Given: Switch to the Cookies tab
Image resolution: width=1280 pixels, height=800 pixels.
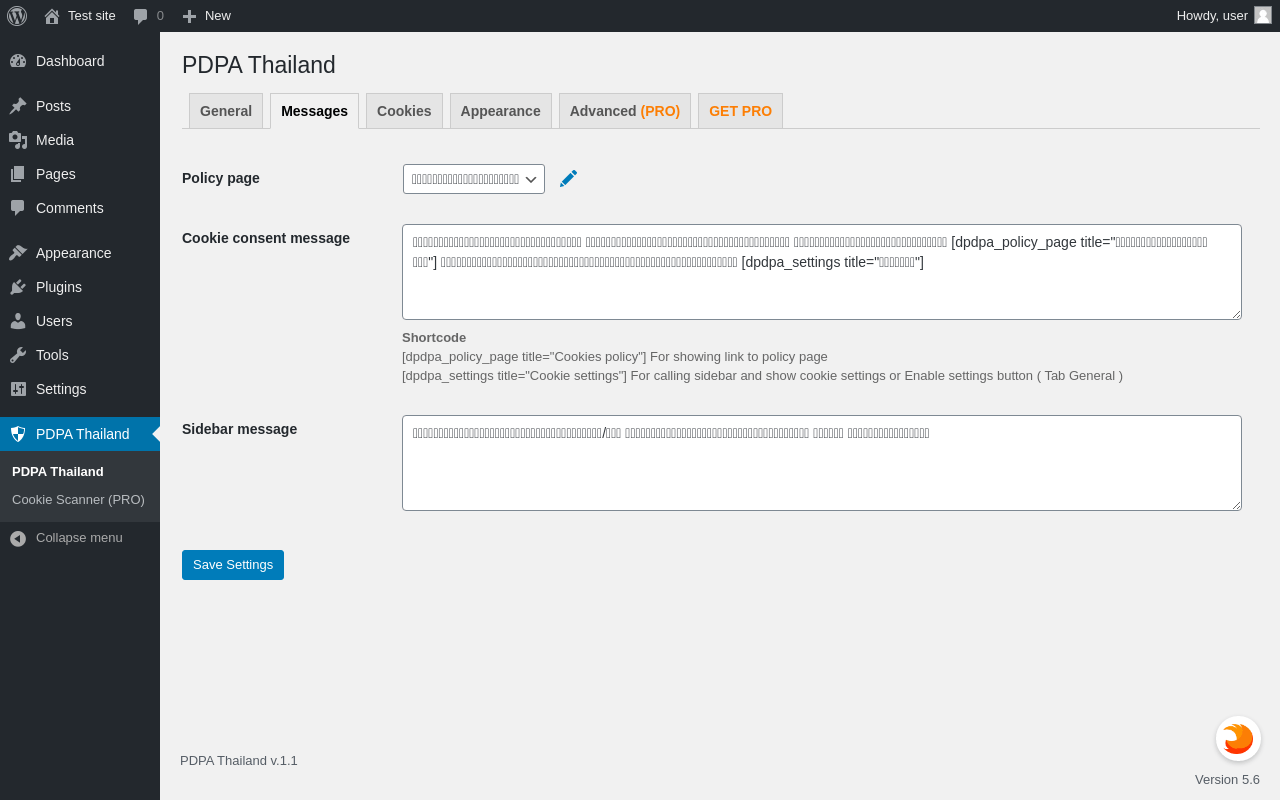Looking at the screenshot, I should click(404, 111).
